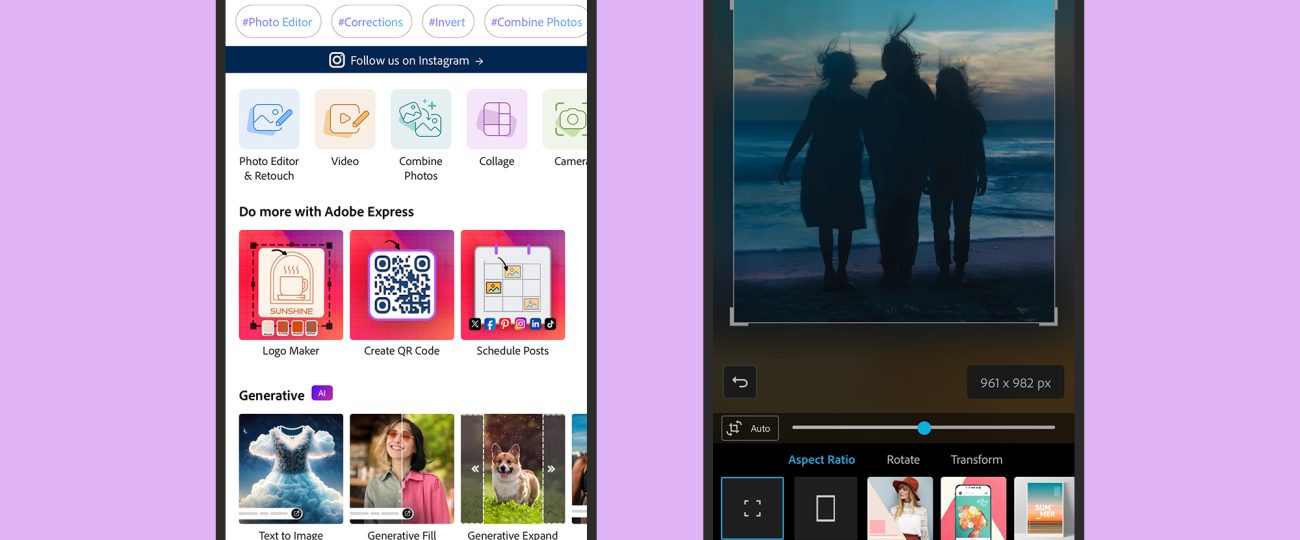The image size is (1300, 540).
Task: Tap the bottom-left crop corner handle
Action: (x=738, y=316)
